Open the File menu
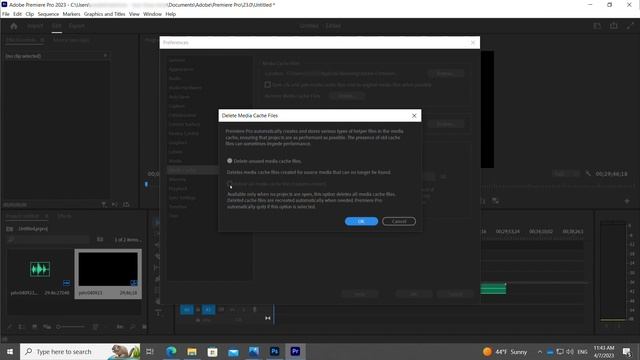Screen dimensions: 640x360 pyautogui.click(x=6, y=14)
